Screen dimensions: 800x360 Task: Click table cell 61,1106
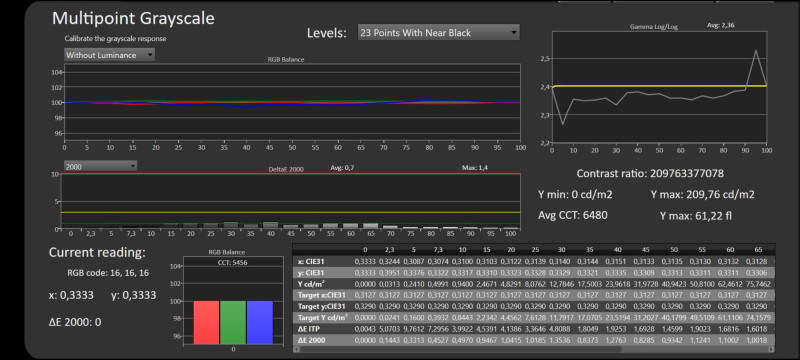pos(730,318)
